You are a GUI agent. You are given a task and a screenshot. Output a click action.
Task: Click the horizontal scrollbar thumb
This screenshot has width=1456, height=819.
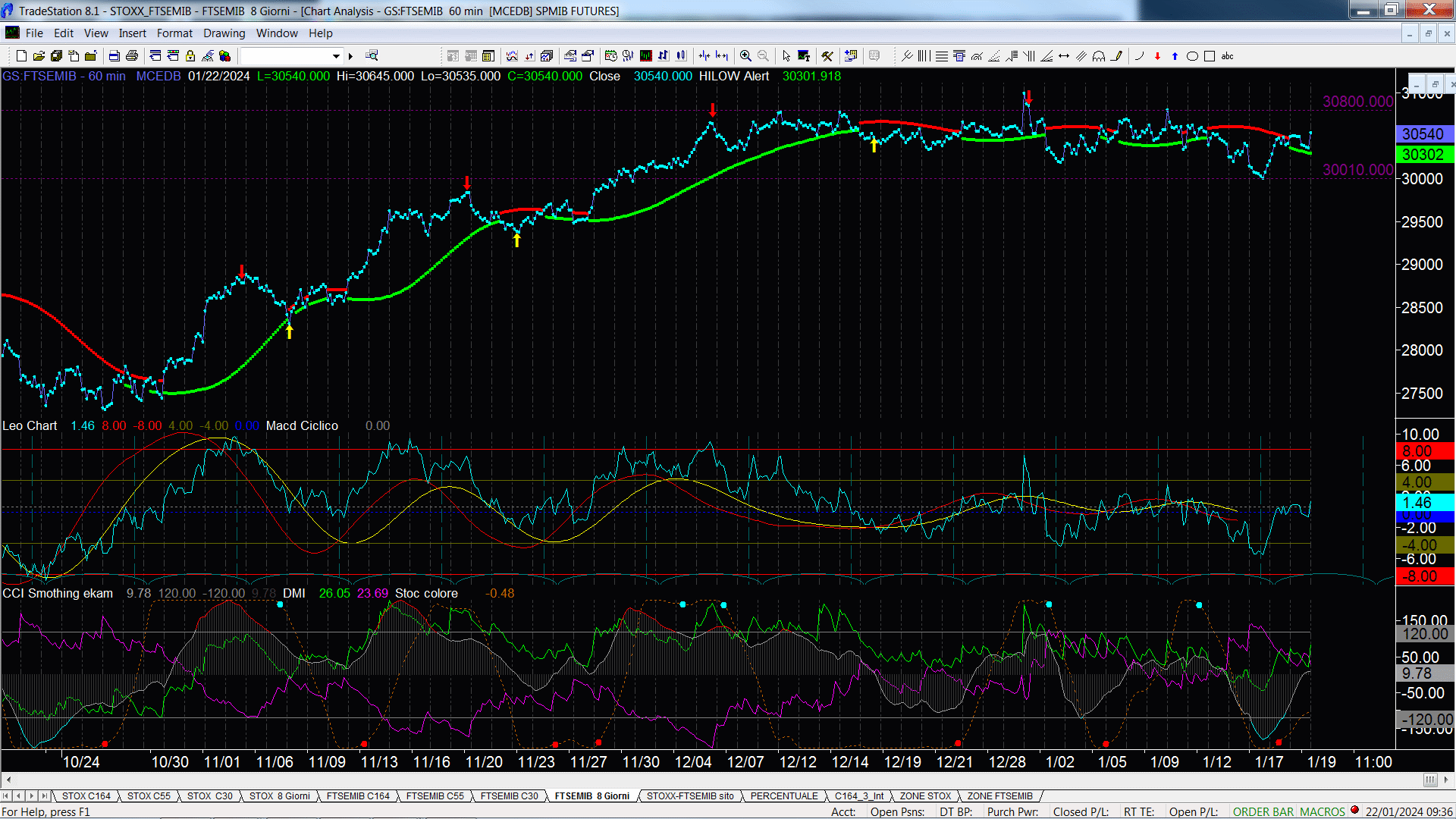pos(1430,780)
